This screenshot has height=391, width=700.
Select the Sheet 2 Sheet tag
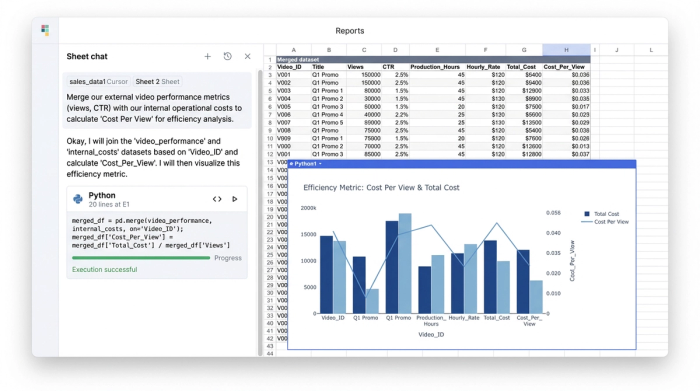pyautogui.click(x=158, y=82)
